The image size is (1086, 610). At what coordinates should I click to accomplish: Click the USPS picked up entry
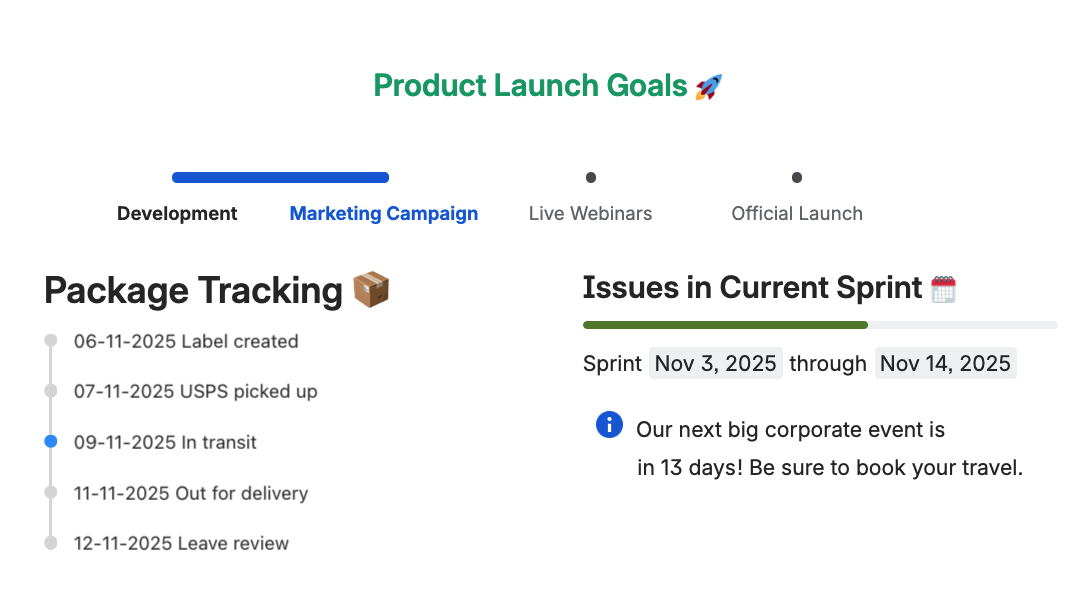[196, 391]
